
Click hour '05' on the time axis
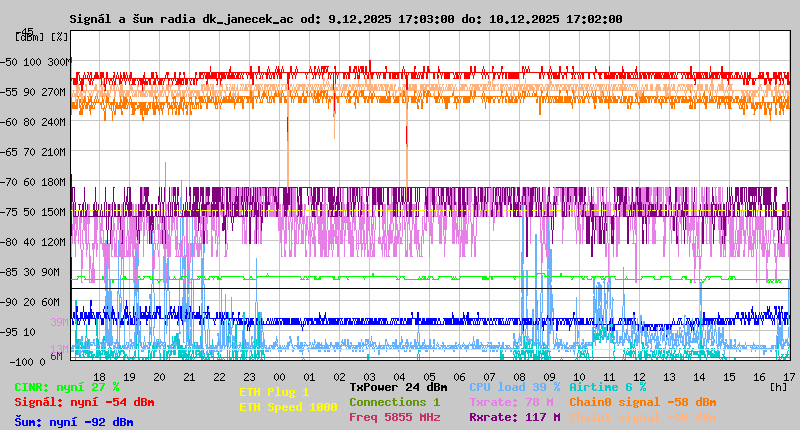[430, 377]
